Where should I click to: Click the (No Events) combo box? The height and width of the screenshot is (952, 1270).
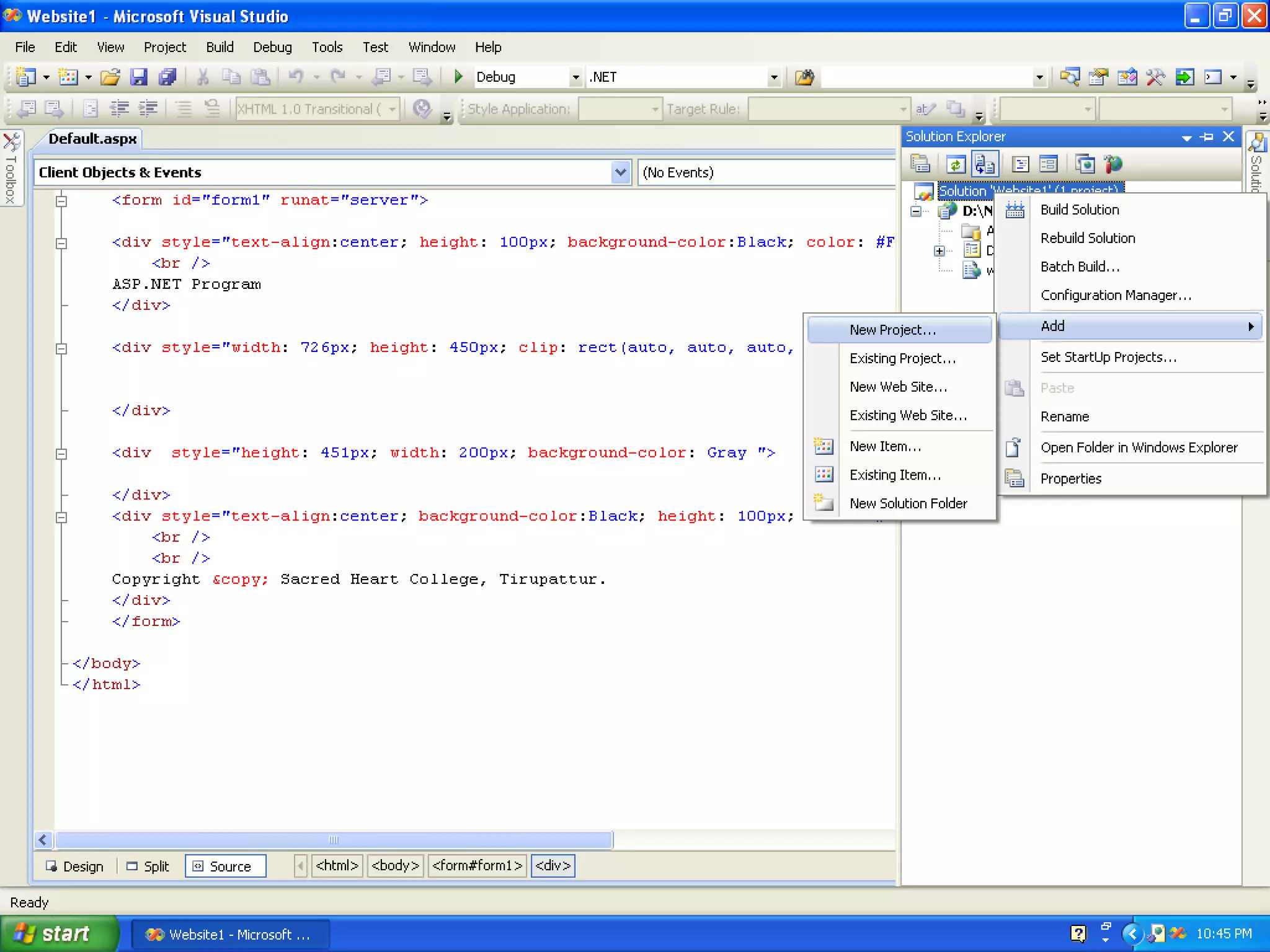click(766, 172)
